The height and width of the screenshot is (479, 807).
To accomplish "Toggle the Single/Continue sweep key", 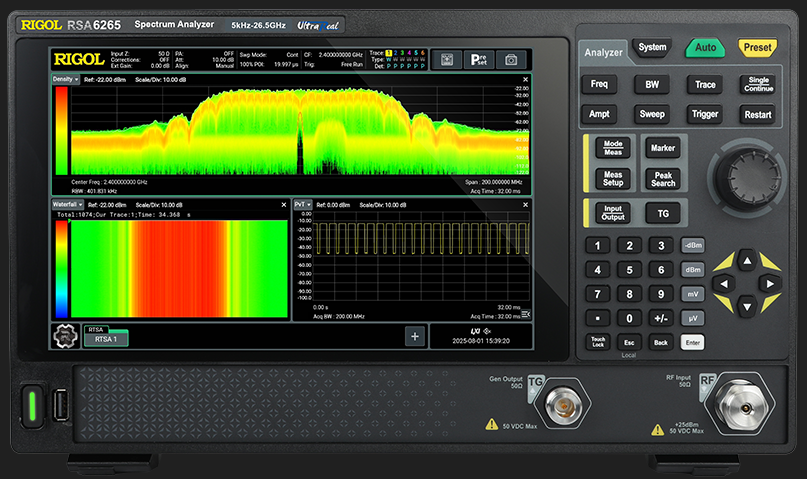I will tap(759, 84).
